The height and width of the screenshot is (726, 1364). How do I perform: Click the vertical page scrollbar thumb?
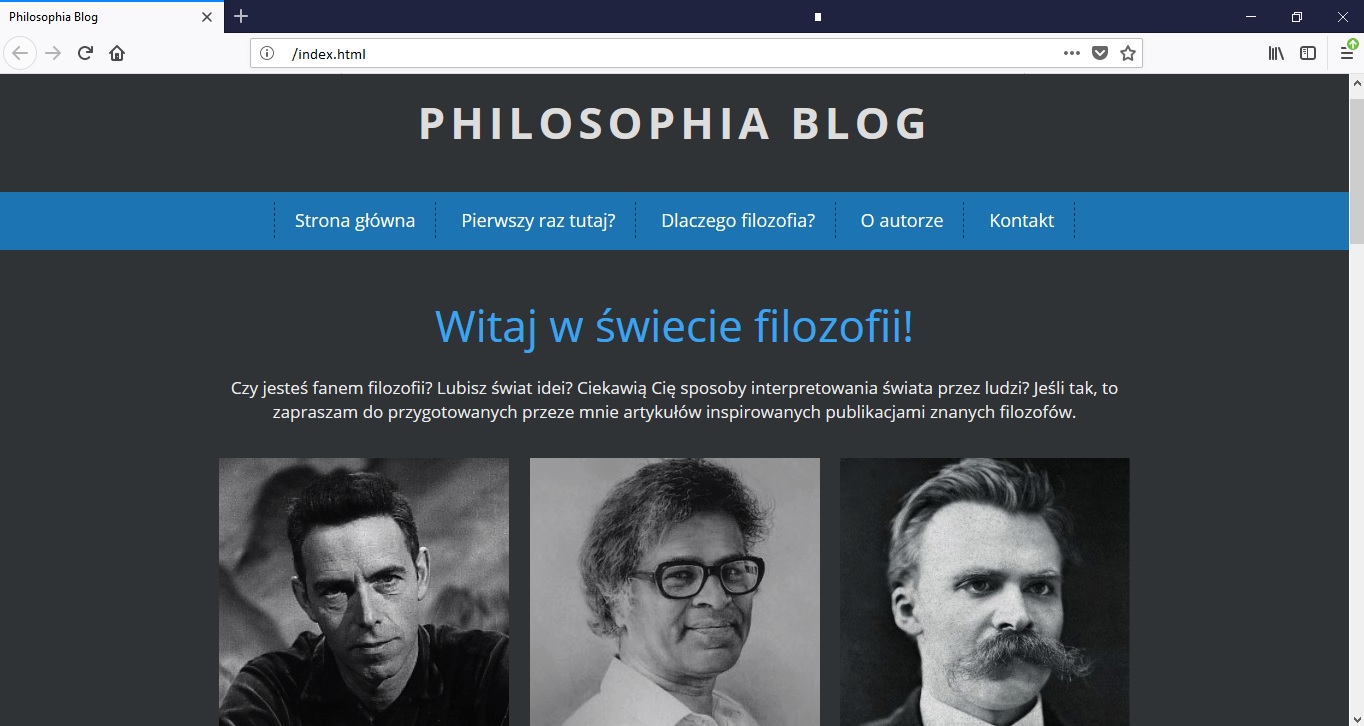(1356, 171)
